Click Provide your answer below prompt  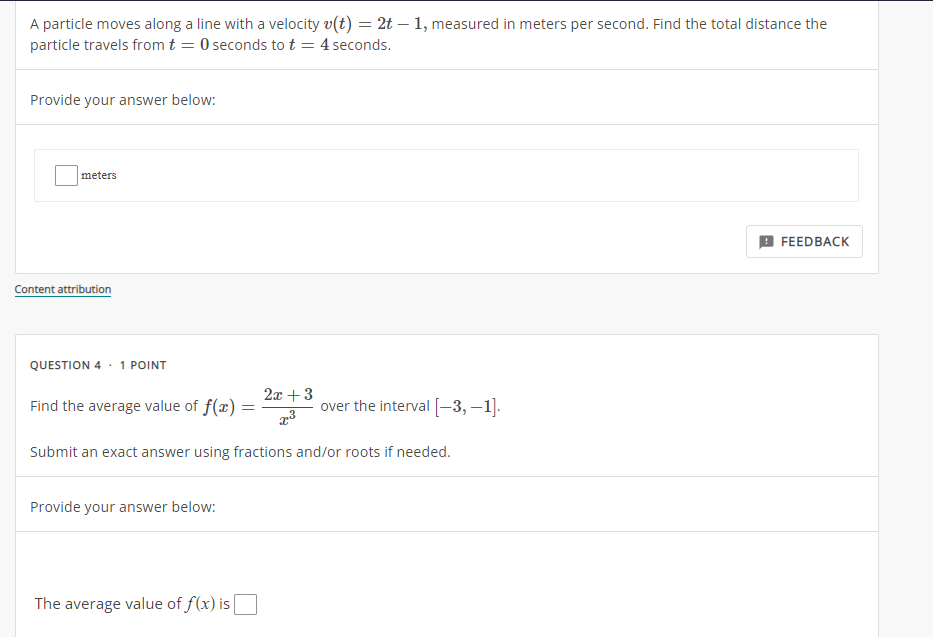pyautogui.click(x=122, y=99)
